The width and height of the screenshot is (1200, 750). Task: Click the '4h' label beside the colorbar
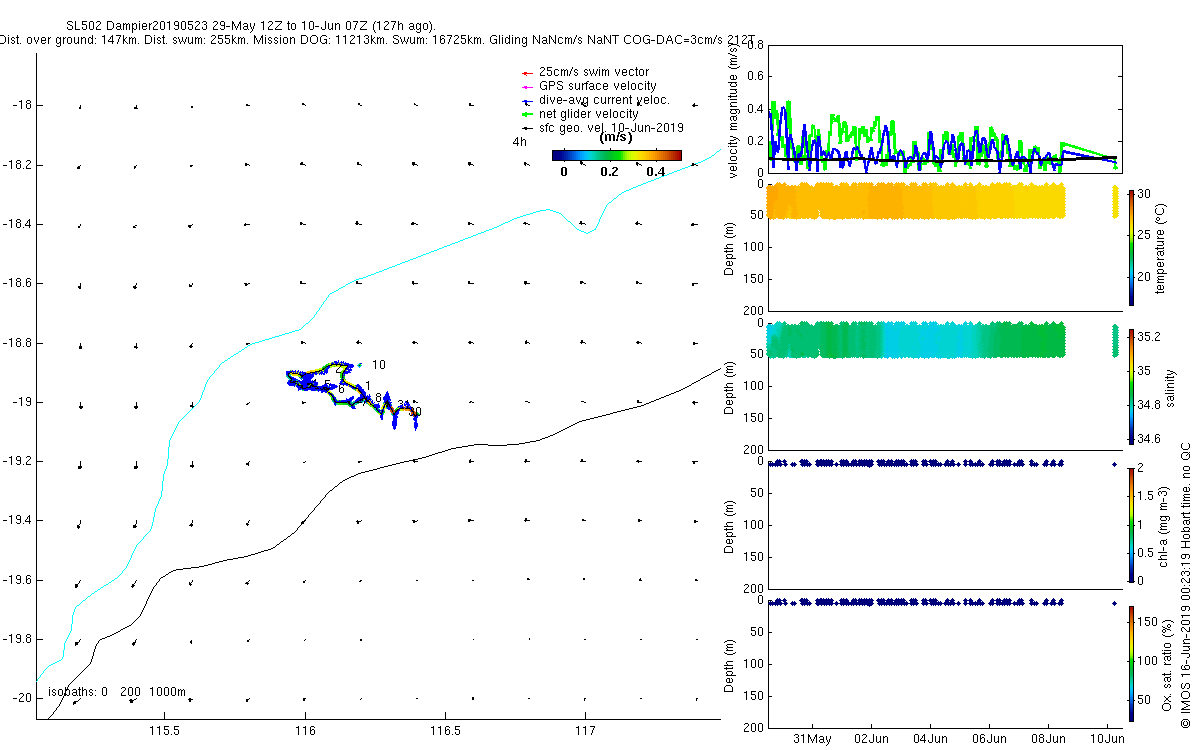[x=519, y=142]
